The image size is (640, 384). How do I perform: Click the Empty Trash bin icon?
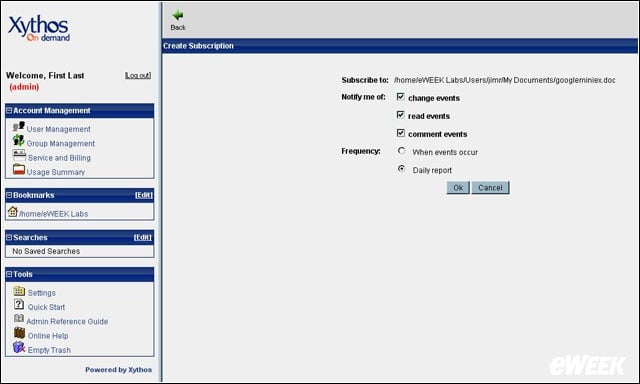pyautogui.click(x=19, y=347)
